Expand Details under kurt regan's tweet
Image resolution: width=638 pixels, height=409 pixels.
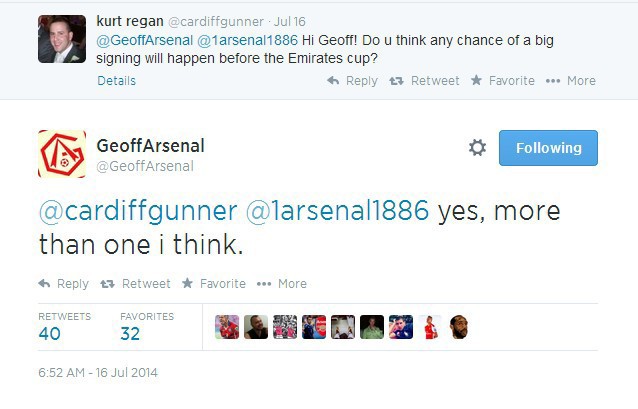tap(117, 81)
